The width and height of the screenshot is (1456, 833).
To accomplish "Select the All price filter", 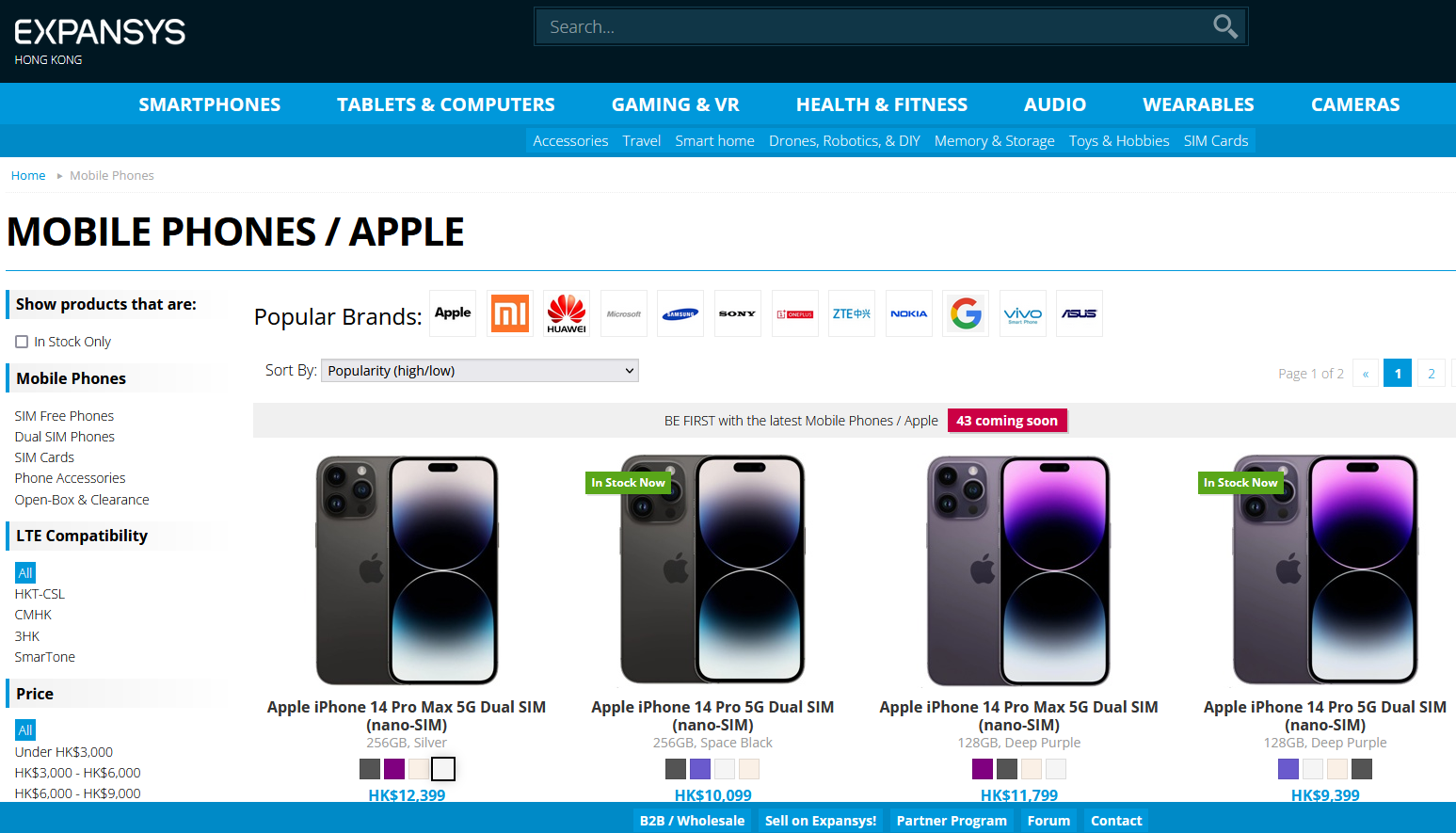I will pos(25,729).
